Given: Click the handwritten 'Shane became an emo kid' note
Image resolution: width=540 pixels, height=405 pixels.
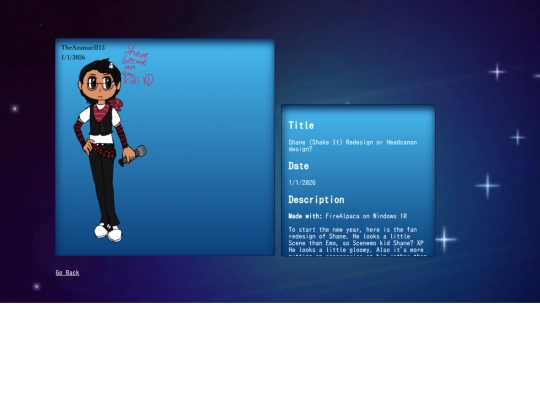Looking at the screenshot, I should [138, 65].
